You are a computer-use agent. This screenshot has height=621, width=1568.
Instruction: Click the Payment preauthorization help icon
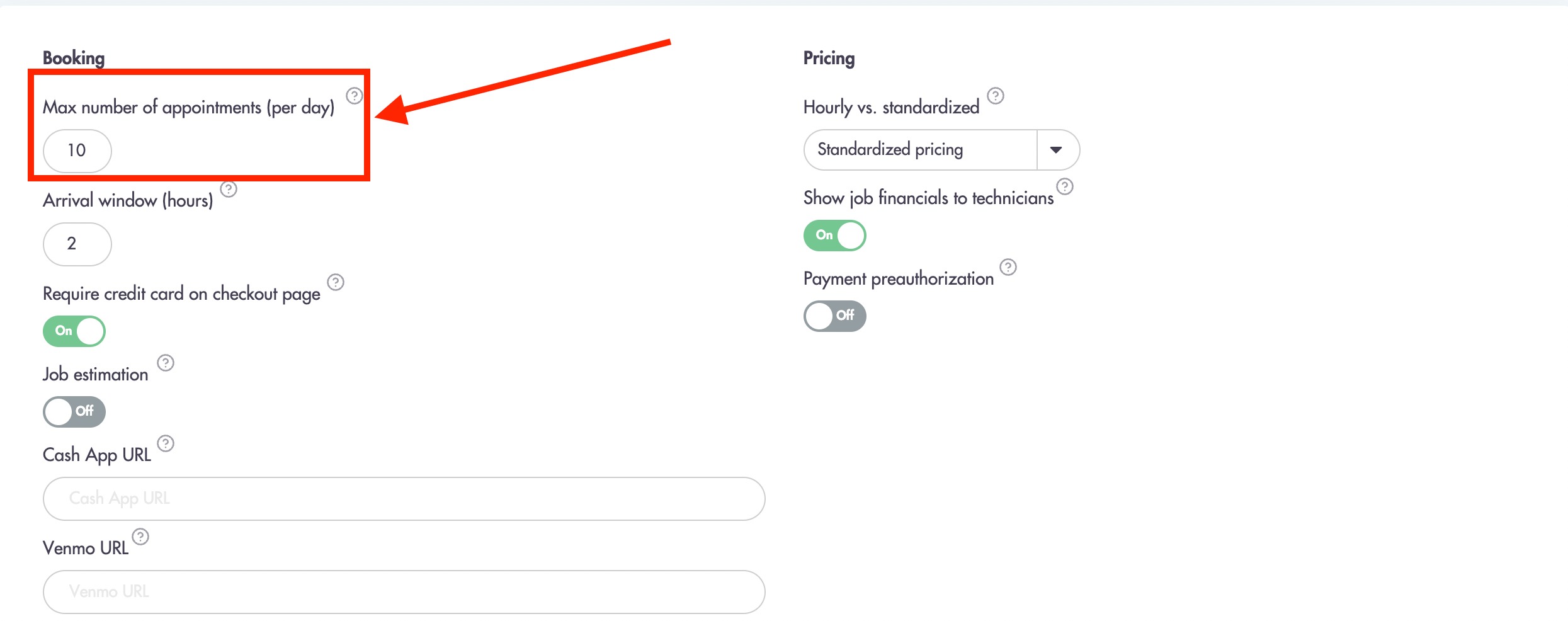point(1008,267)
